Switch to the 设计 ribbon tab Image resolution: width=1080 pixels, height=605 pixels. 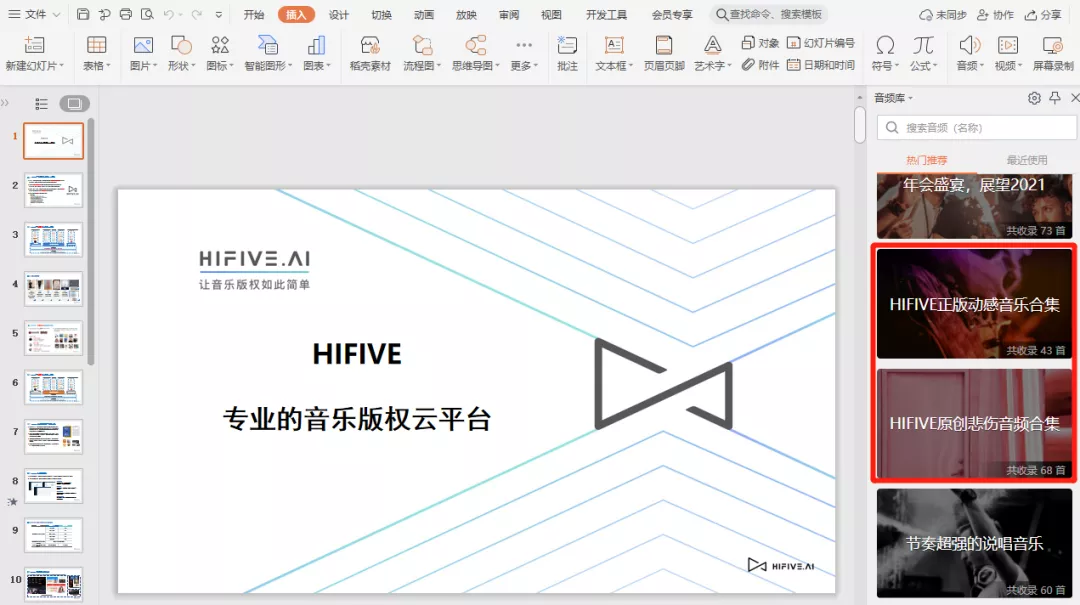pyautogui.click(x=338, y=14)
